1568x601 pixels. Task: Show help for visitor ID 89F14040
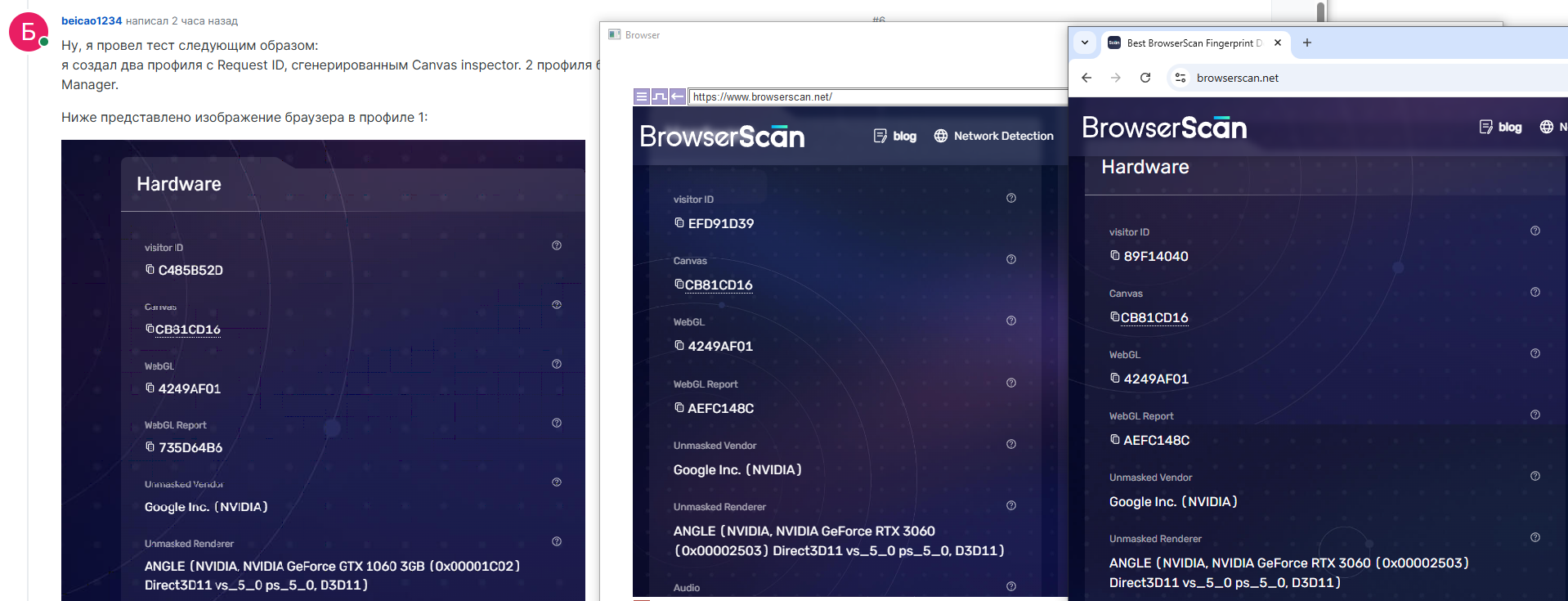(x=1534, y=231)
